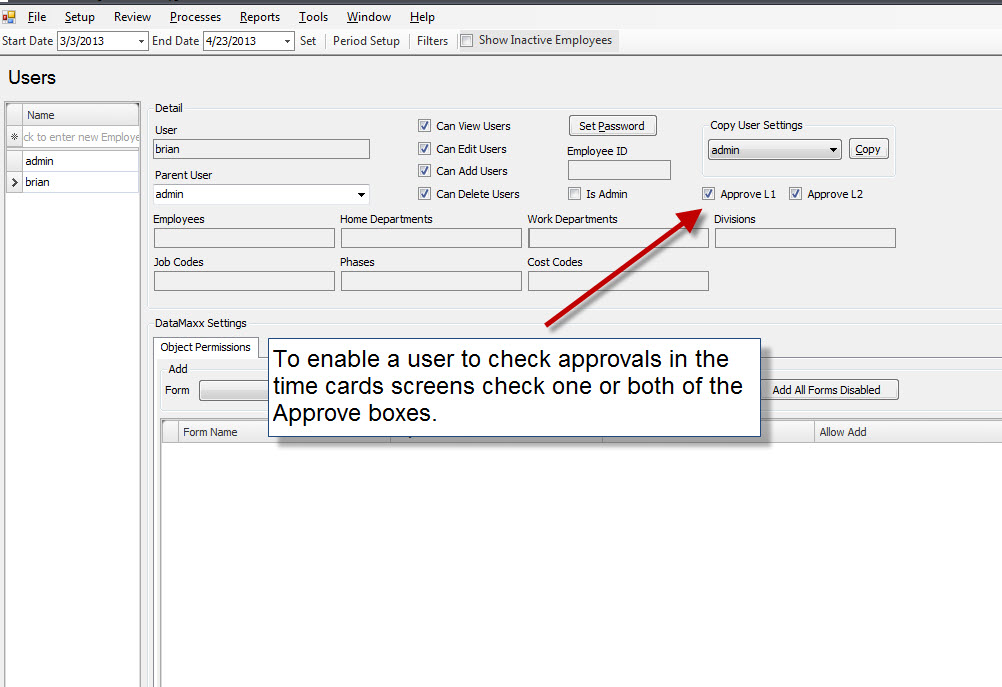Image resolution: width=1002 pixels, height=687 pixels.
Task: Toggle Show Inactive Employees checkbox
Action: coord(466,41)
